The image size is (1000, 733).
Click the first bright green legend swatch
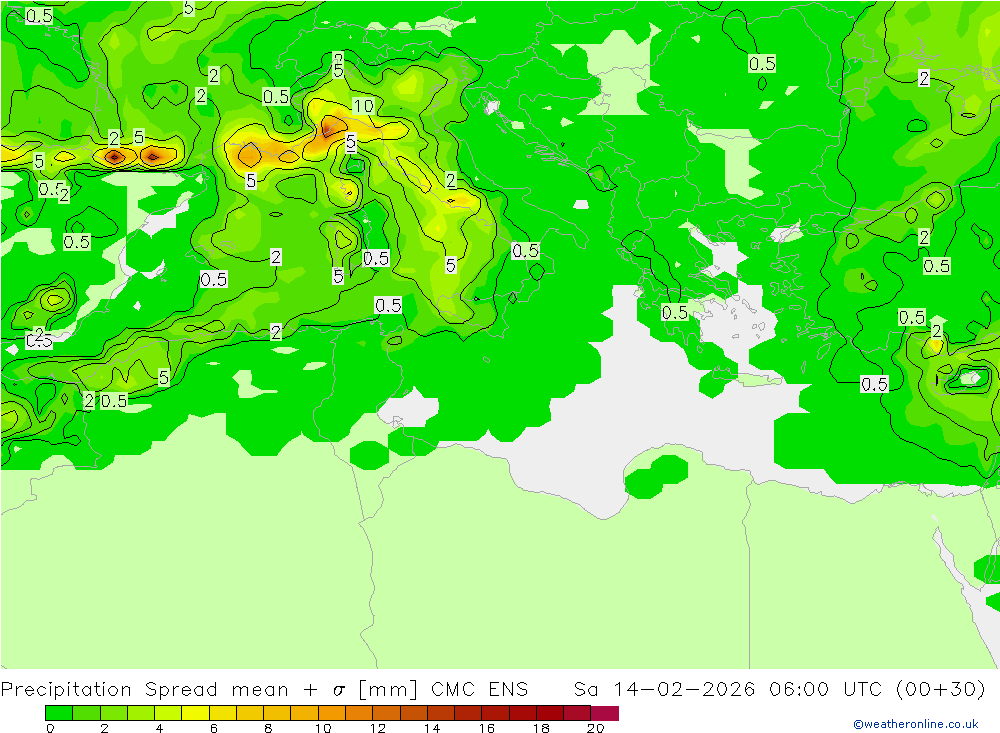click(x=59, y=713)
